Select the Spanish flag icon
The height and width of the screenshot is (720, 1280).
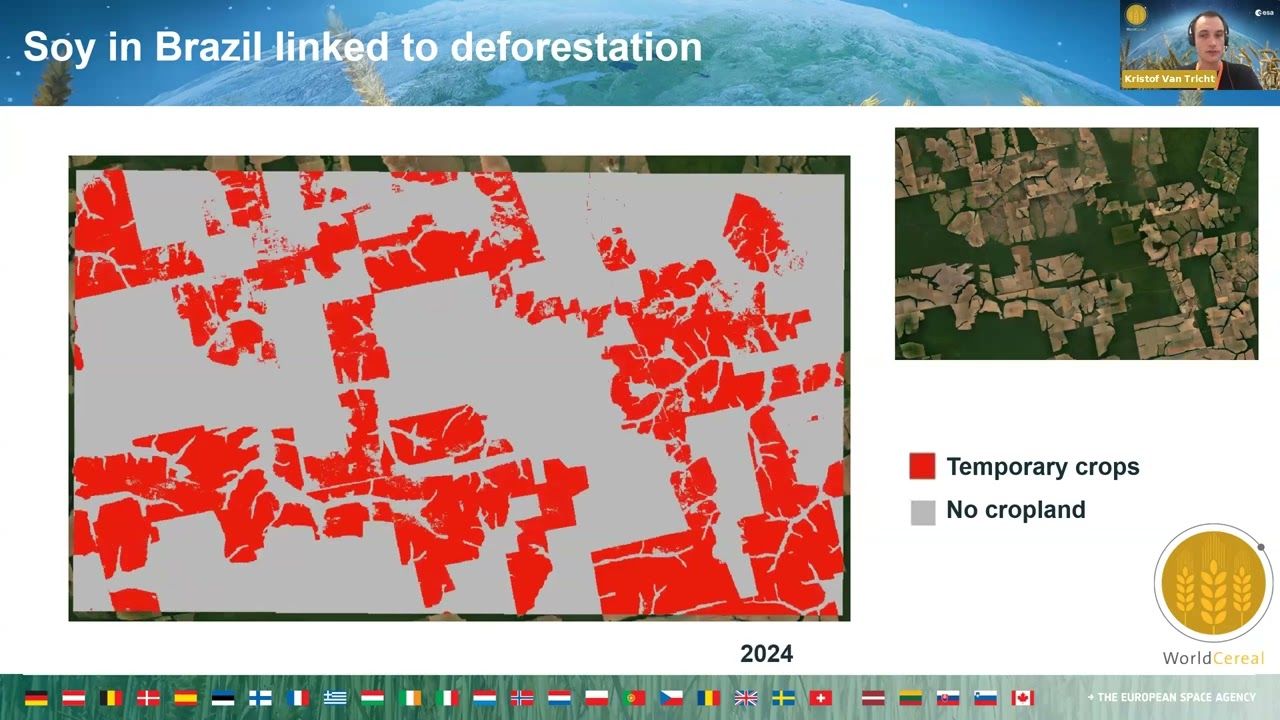pyautogui.click(x=185, y=698)
